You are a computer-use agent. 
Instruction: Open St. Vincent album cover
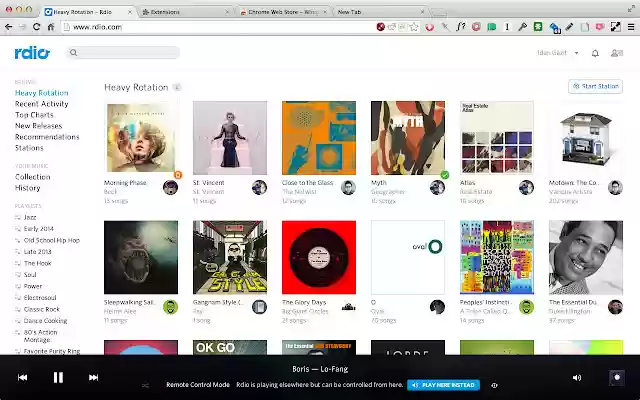[x=230, y=138]
